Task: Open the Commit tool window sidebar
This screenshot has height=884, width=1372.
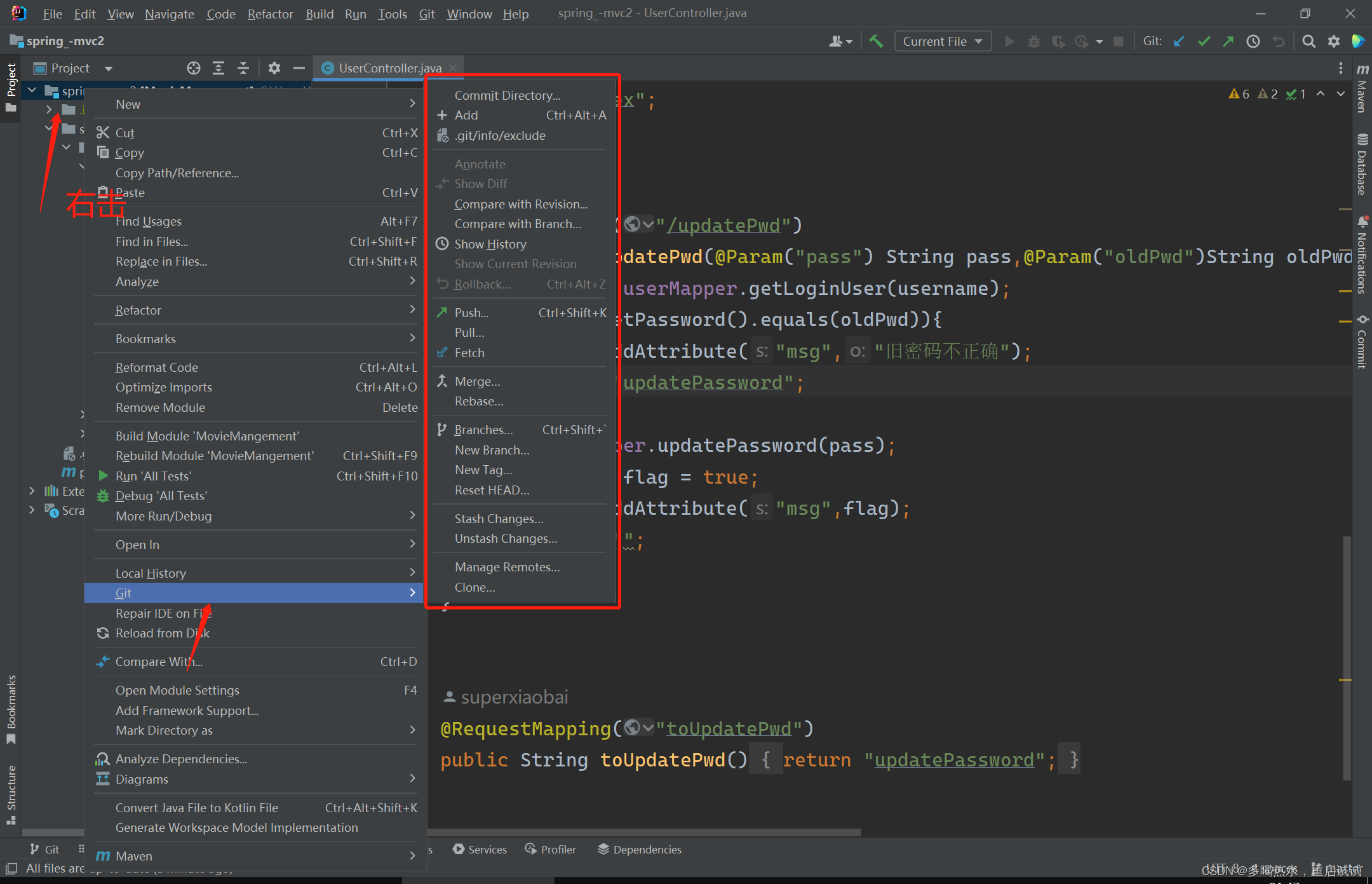Action: (1362, 342)
